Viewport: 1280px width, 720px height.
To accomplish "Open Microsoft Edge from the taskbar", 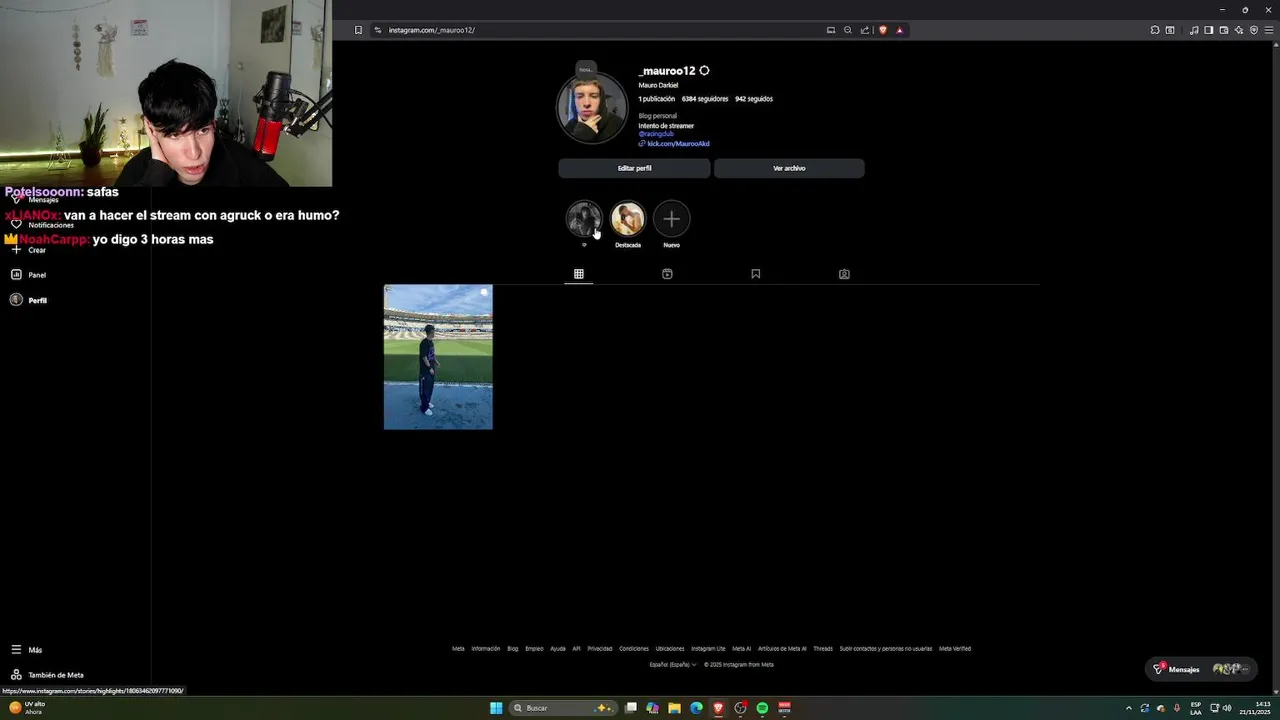I will (696, 708).
